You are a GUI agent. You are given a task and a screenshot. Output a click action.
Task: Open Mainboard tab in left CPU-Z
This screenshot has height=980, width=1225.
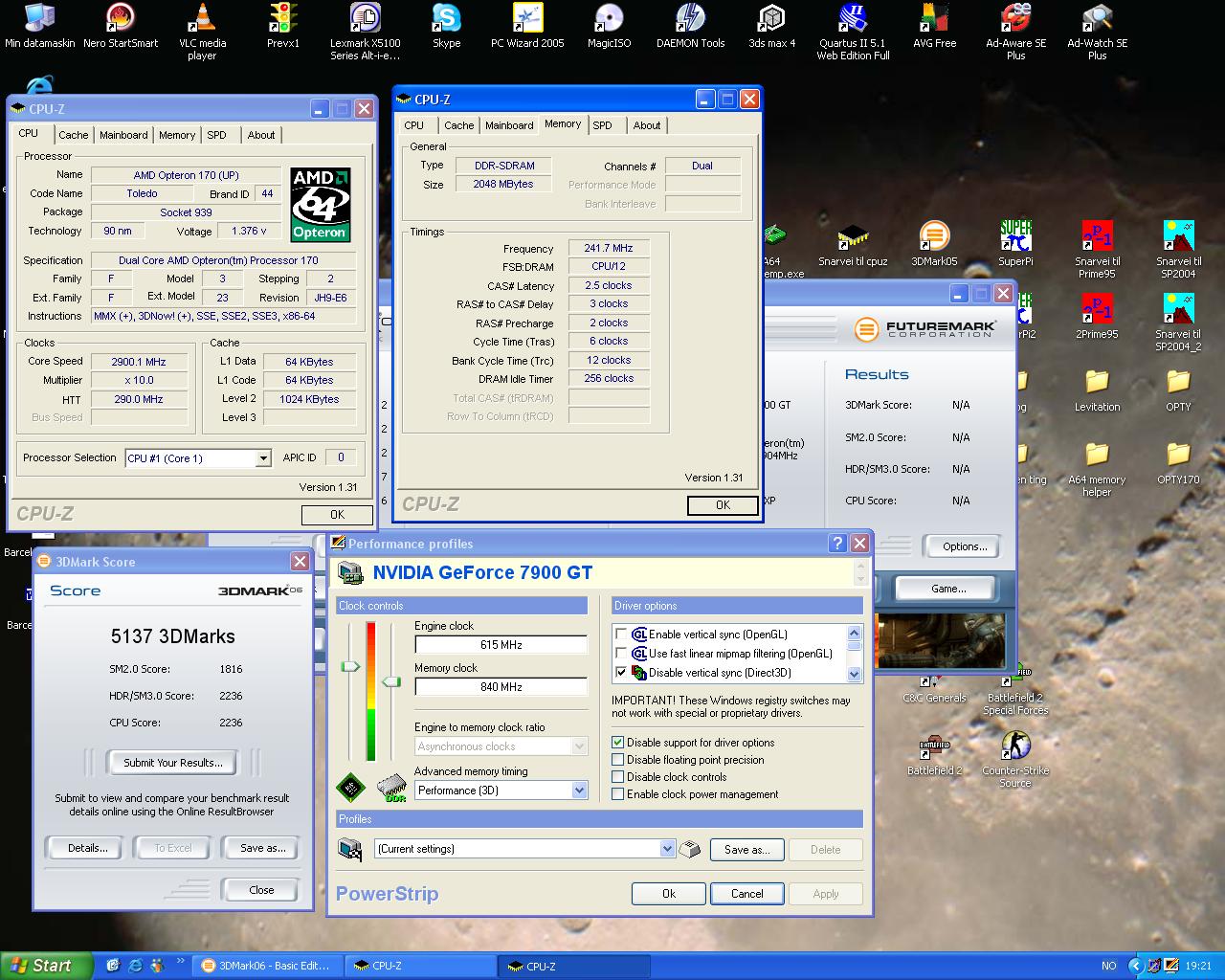coord(124,135)
